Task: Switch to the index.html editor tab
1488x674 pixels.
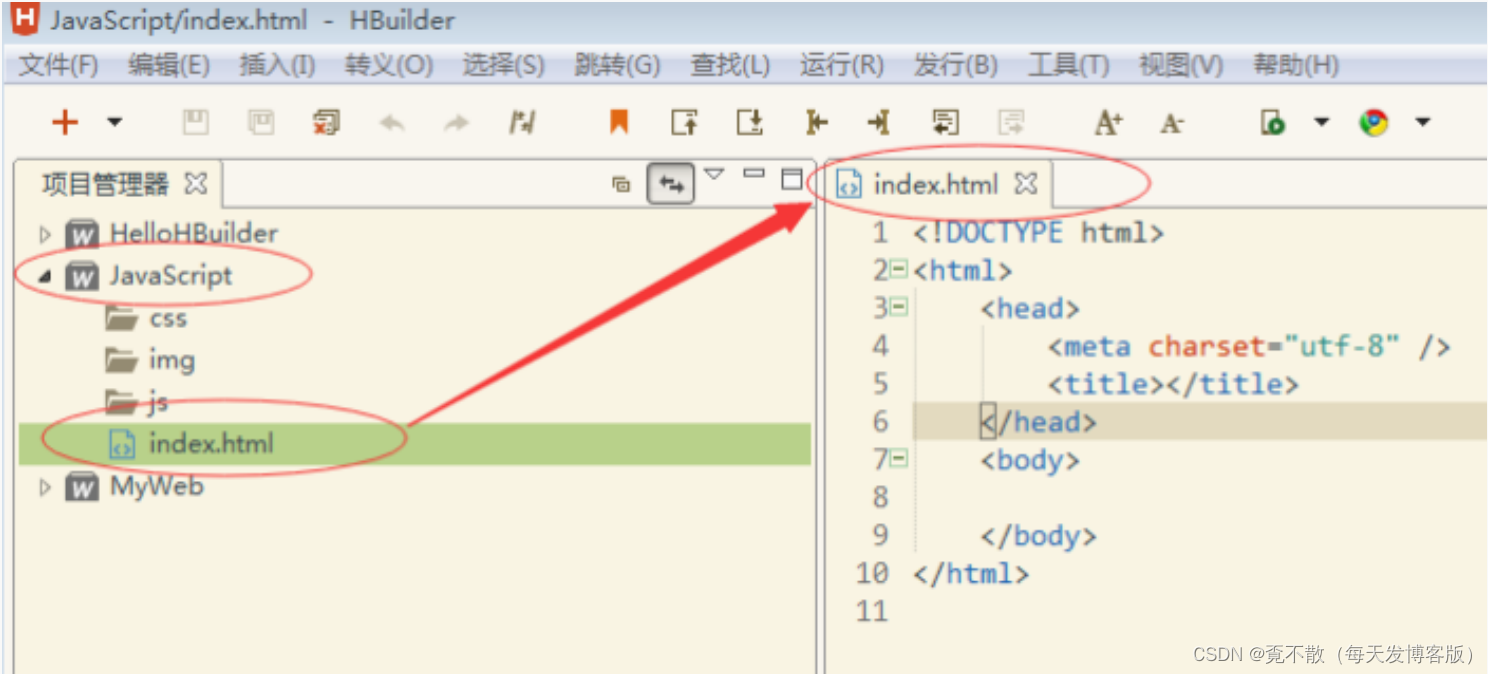Action: [935, 183]
